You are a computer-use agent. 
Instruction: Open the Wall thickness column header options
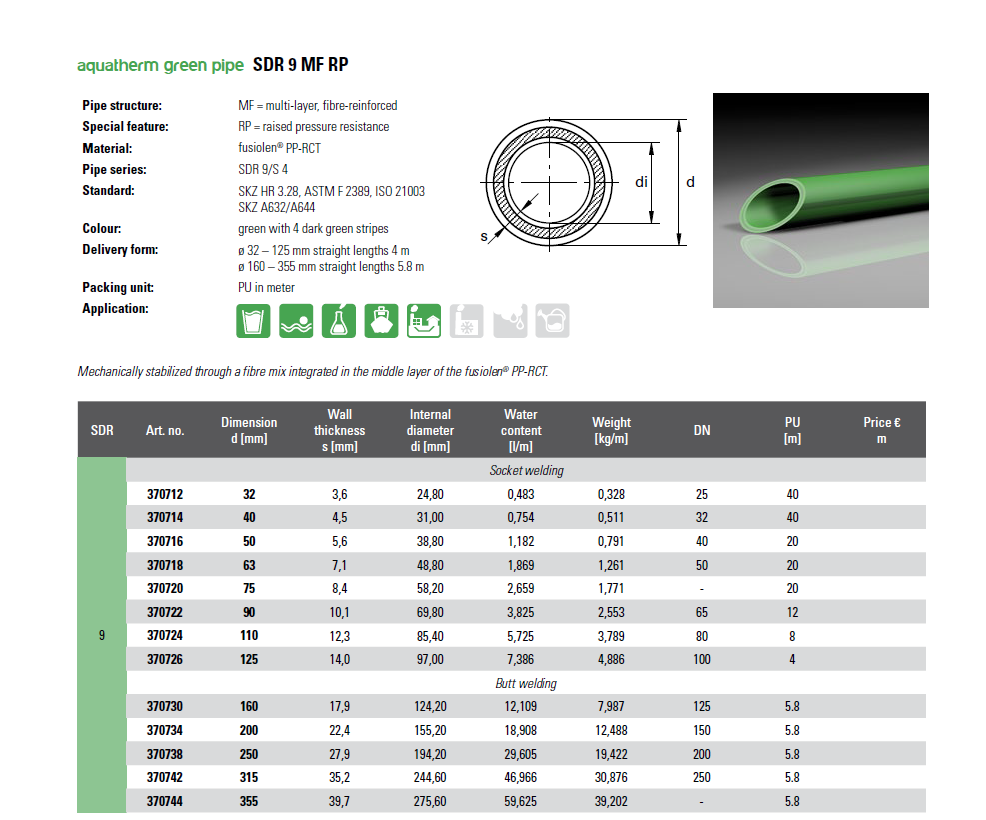point(340,429)
